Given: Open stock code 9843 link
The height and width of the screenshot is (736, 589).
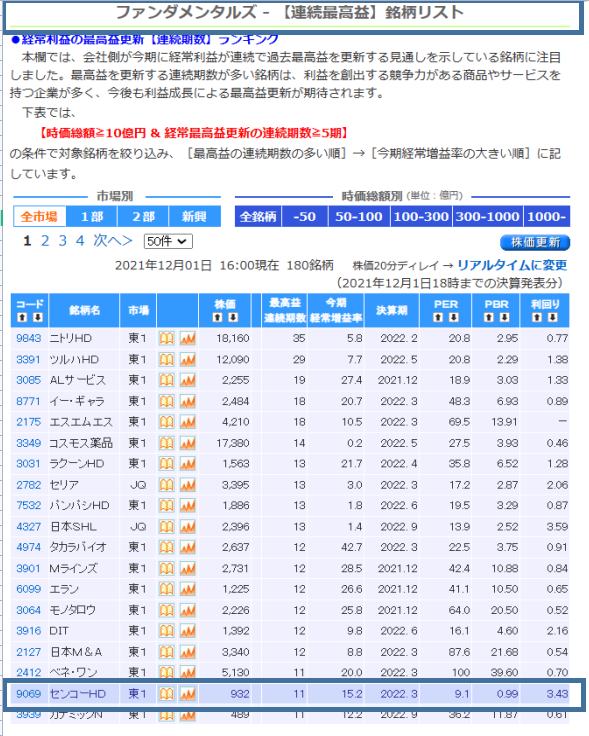Looking at the screenshot, I should click(x=29, y=338).
